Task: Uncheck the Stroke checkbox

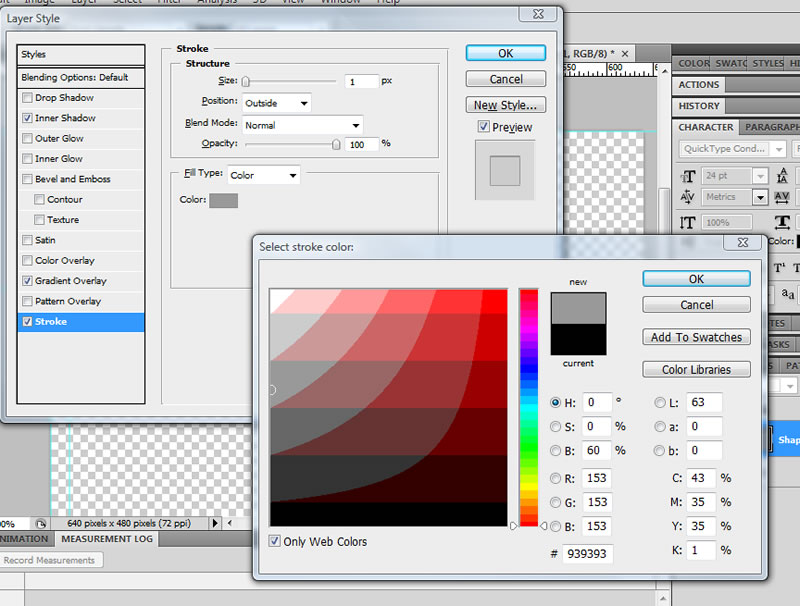Action: (28, 321)
